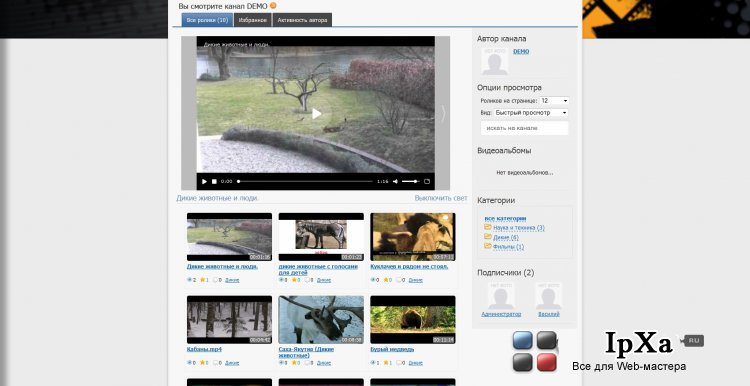Viewport: 750px width, 386px height.
Task: Adjust the video volume slider
Action: [410, 182]
